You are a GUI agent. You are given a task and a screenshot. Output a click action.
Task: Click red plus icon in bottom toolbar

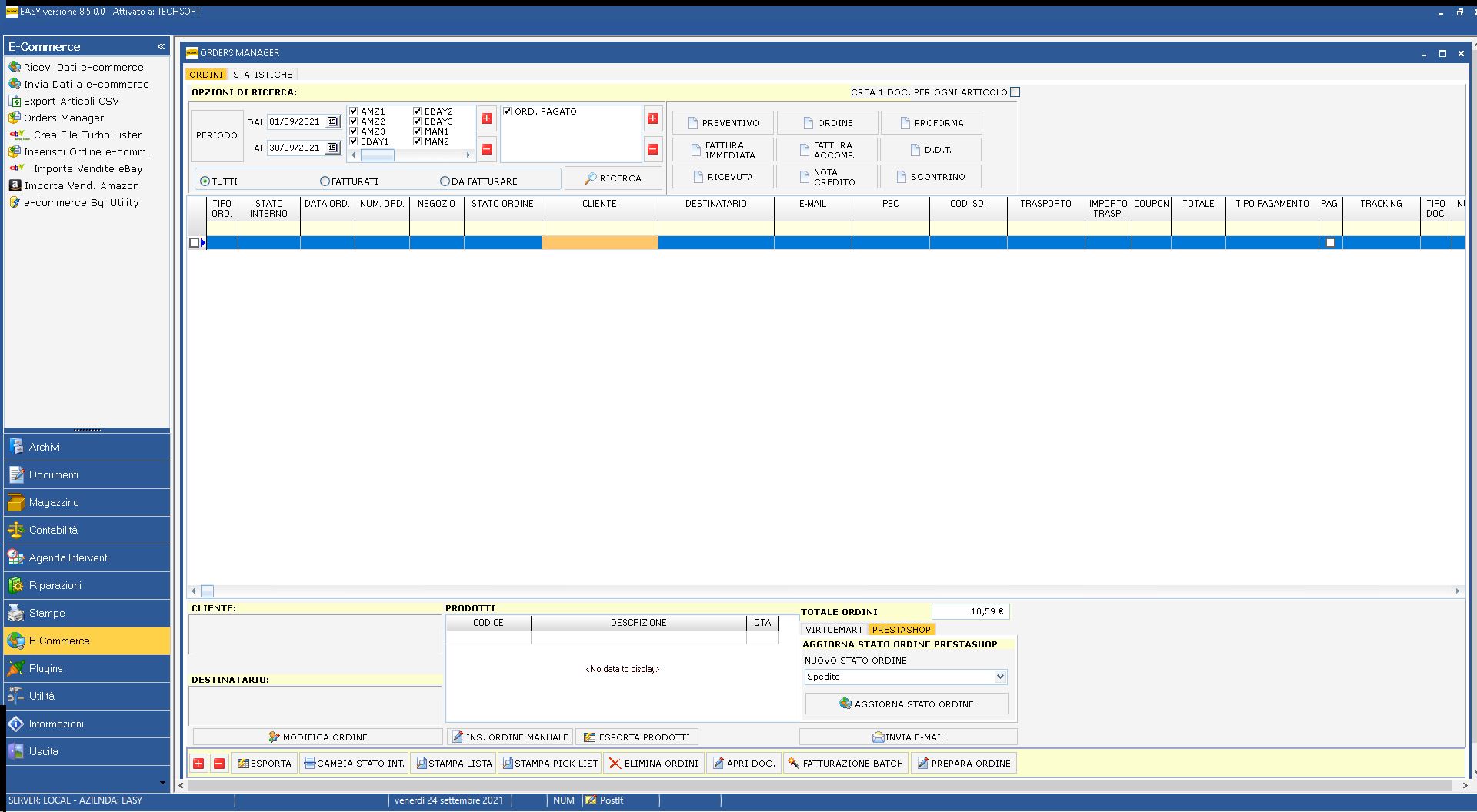click(198, 764)
